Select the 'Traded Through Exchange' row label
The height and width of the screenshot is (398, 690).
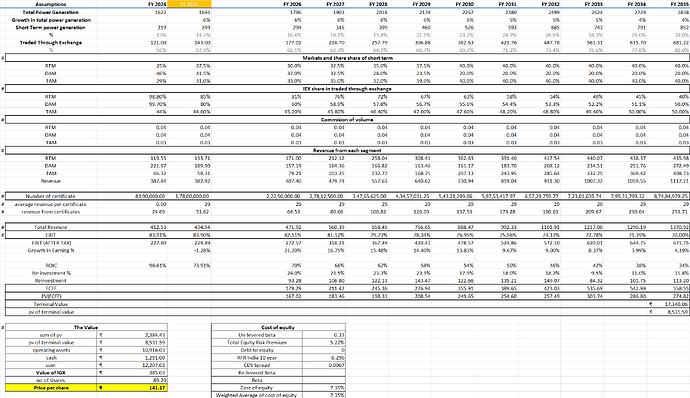point(51,43)
